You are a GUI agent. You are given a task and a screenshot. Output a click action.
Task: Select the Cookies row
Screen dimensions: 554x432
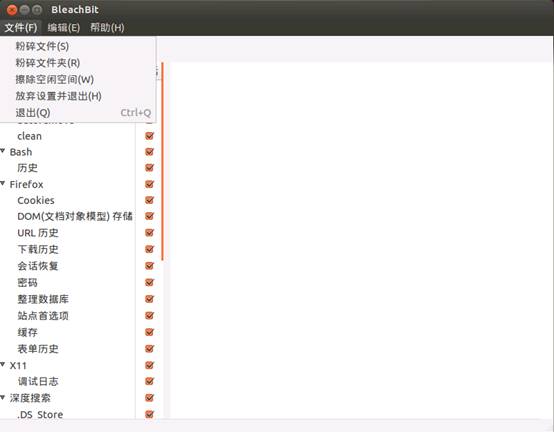click(36, 200)
